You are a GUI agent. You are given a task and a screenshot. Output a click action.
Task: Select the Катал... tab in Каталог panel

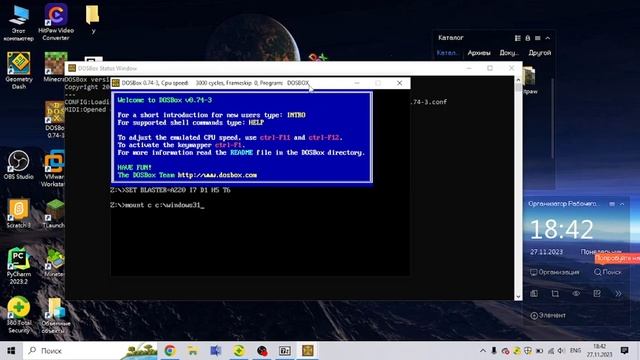[x=447, y=53]
